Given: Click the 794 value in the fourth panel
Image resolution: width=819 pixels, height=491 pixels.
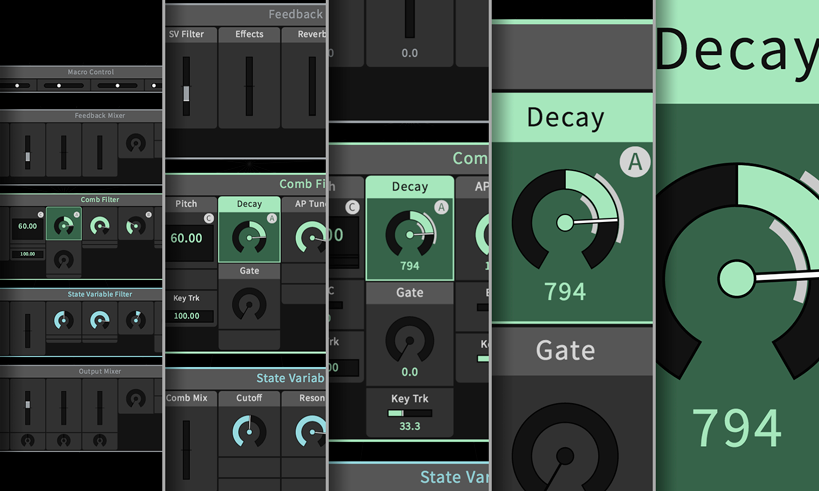Looking at the screenshot, I should point(565,291).
